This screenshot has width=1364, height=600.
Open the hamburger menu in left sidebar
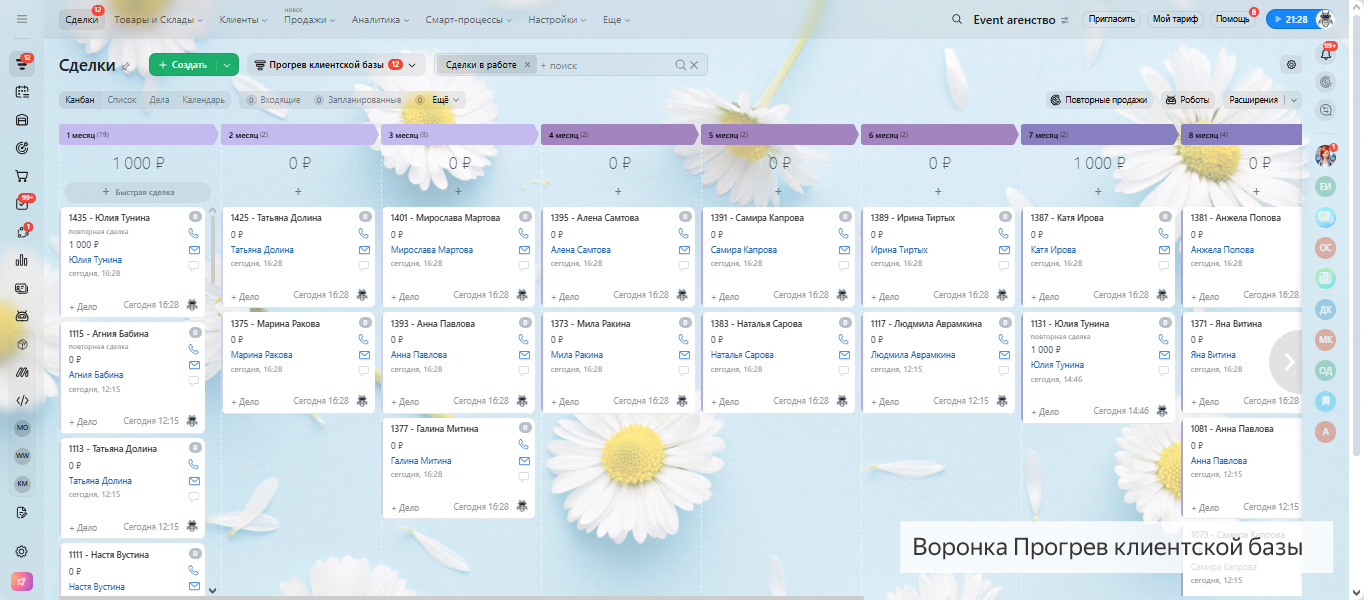click(22, 20)
